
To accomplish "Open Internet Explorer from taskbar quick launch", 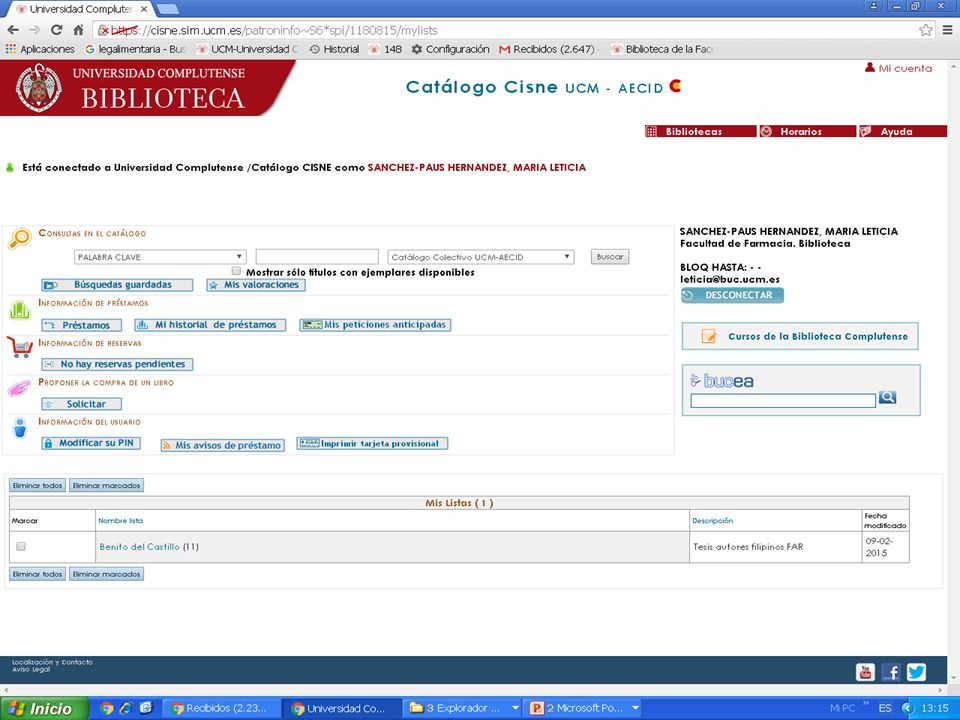I will (x=126, y=708).
